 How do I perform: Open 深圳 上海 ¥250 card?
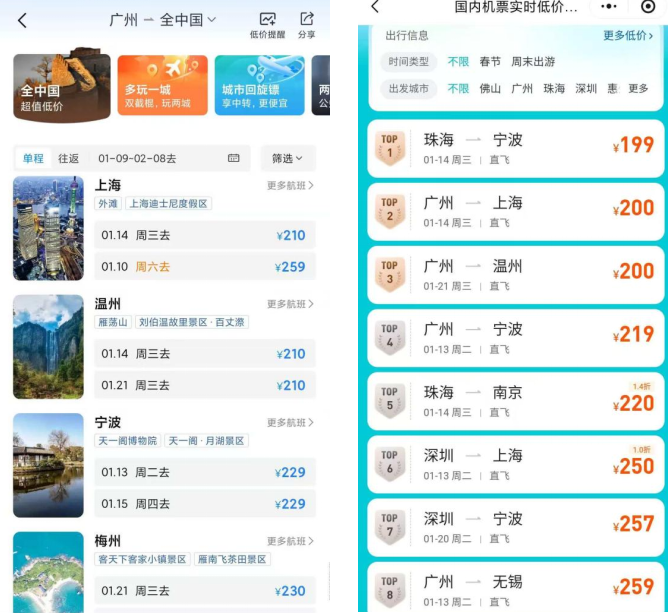[x=515, y=464]
